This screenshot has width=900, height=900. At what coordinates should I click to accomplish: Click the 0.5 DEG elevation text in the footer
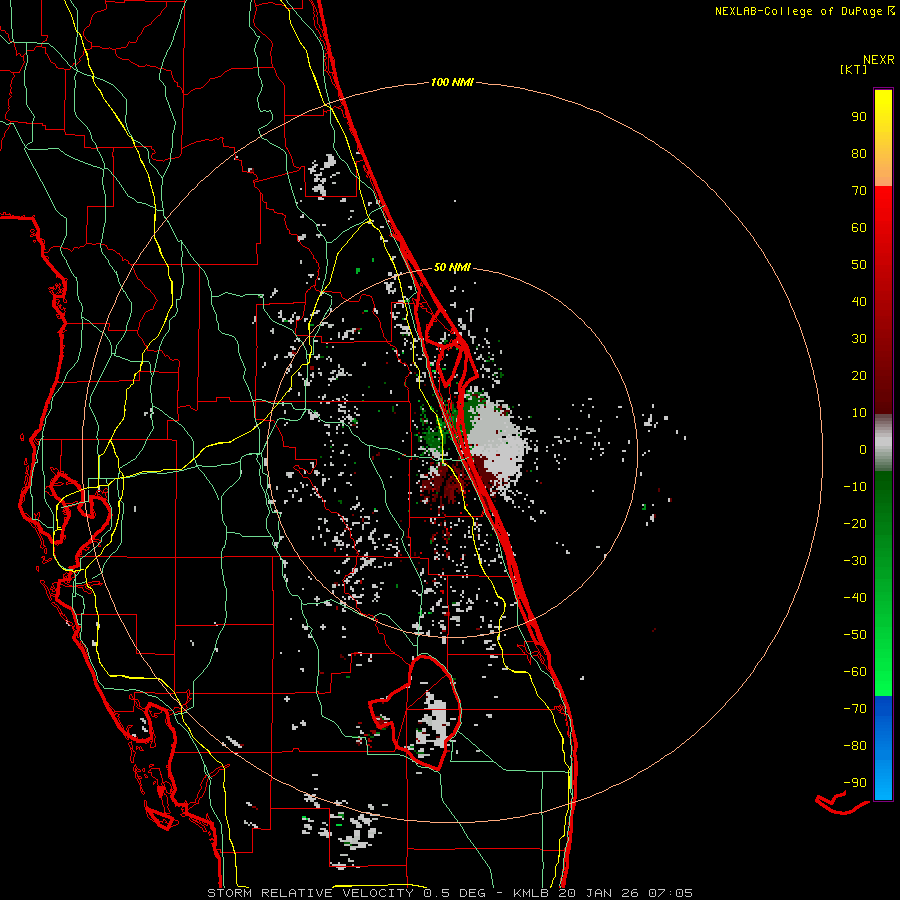click(x=455, y=893)
